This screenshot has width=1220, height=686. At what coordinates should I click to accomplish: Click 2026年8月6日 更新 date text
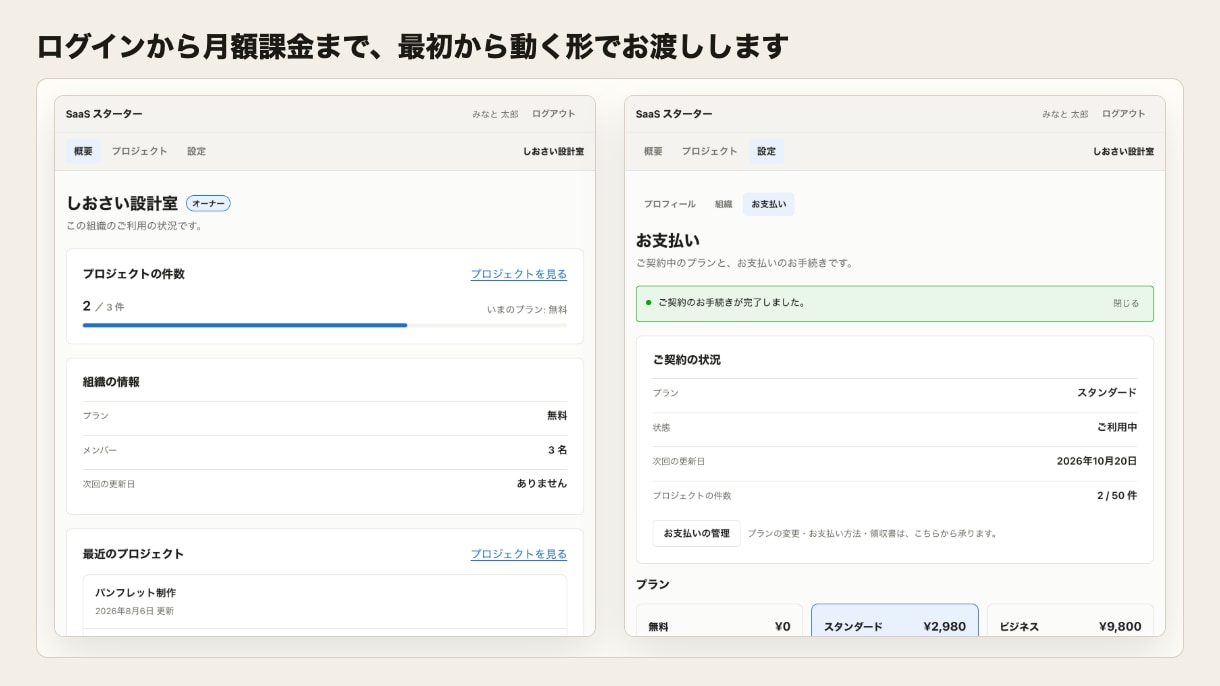point(134,610)
